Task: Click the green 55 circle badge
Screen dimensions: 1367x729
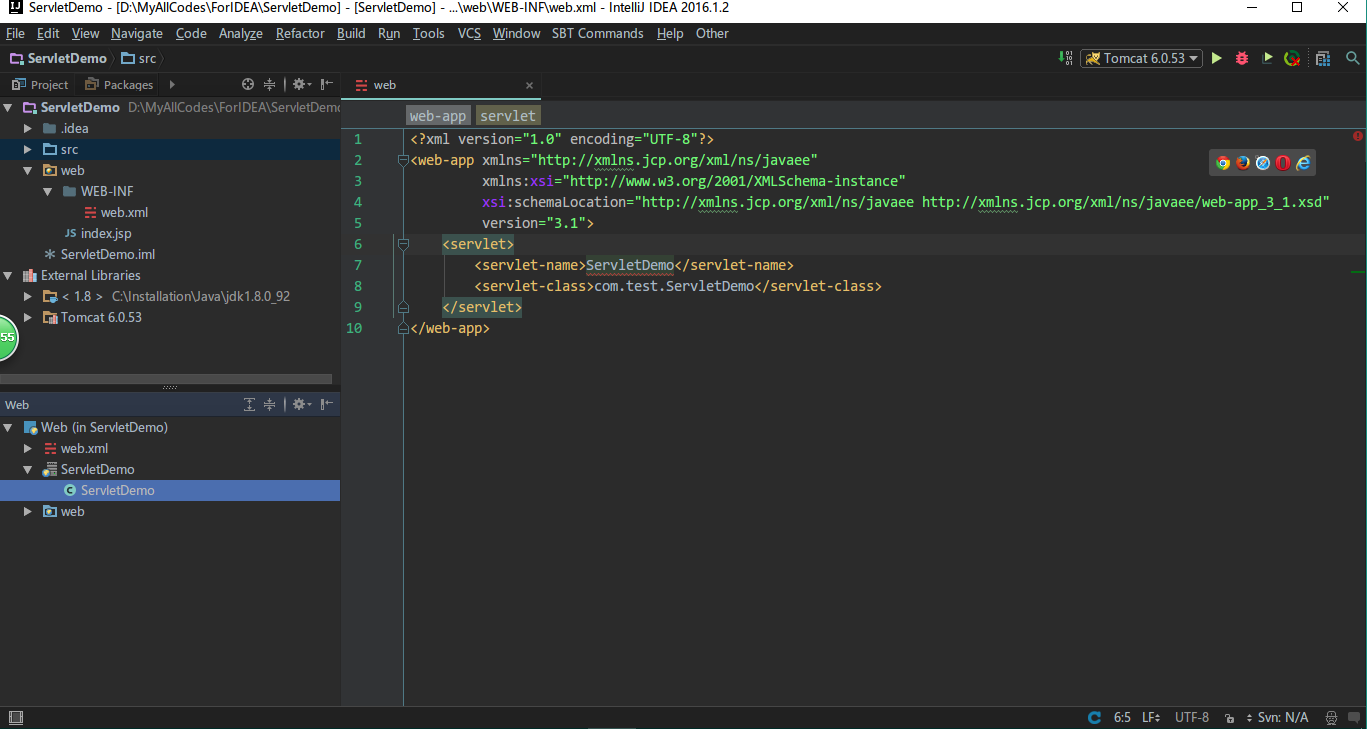Action: tap(6, 337)
